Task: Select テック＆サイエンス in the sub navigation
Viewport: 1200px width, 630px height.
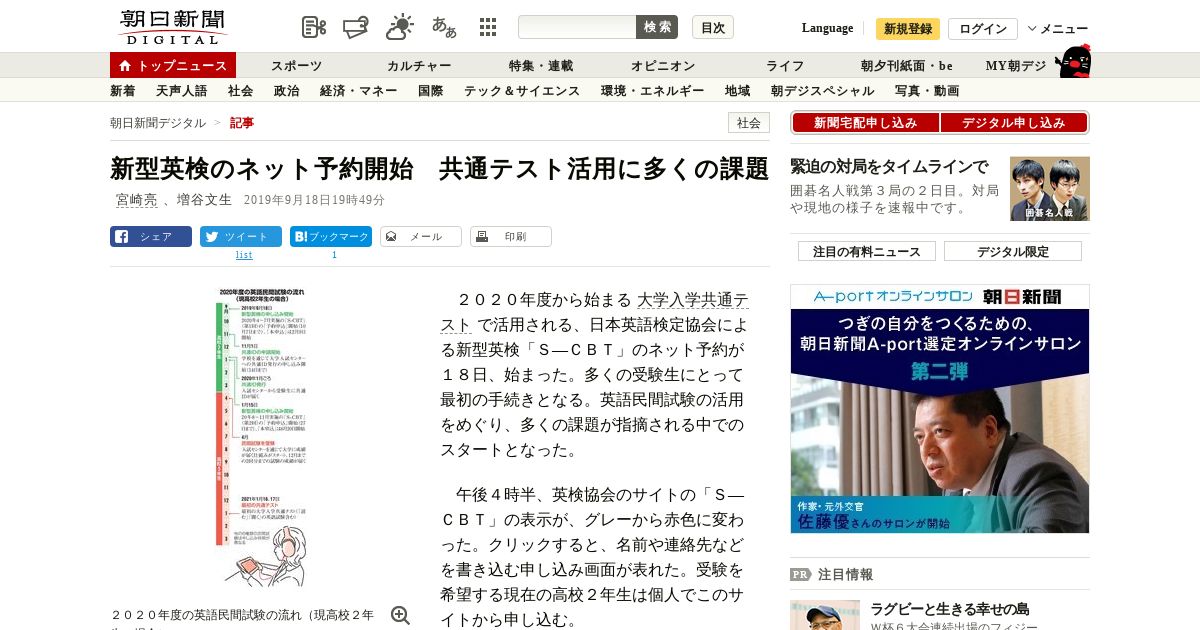Action: [x=522, y=91]
